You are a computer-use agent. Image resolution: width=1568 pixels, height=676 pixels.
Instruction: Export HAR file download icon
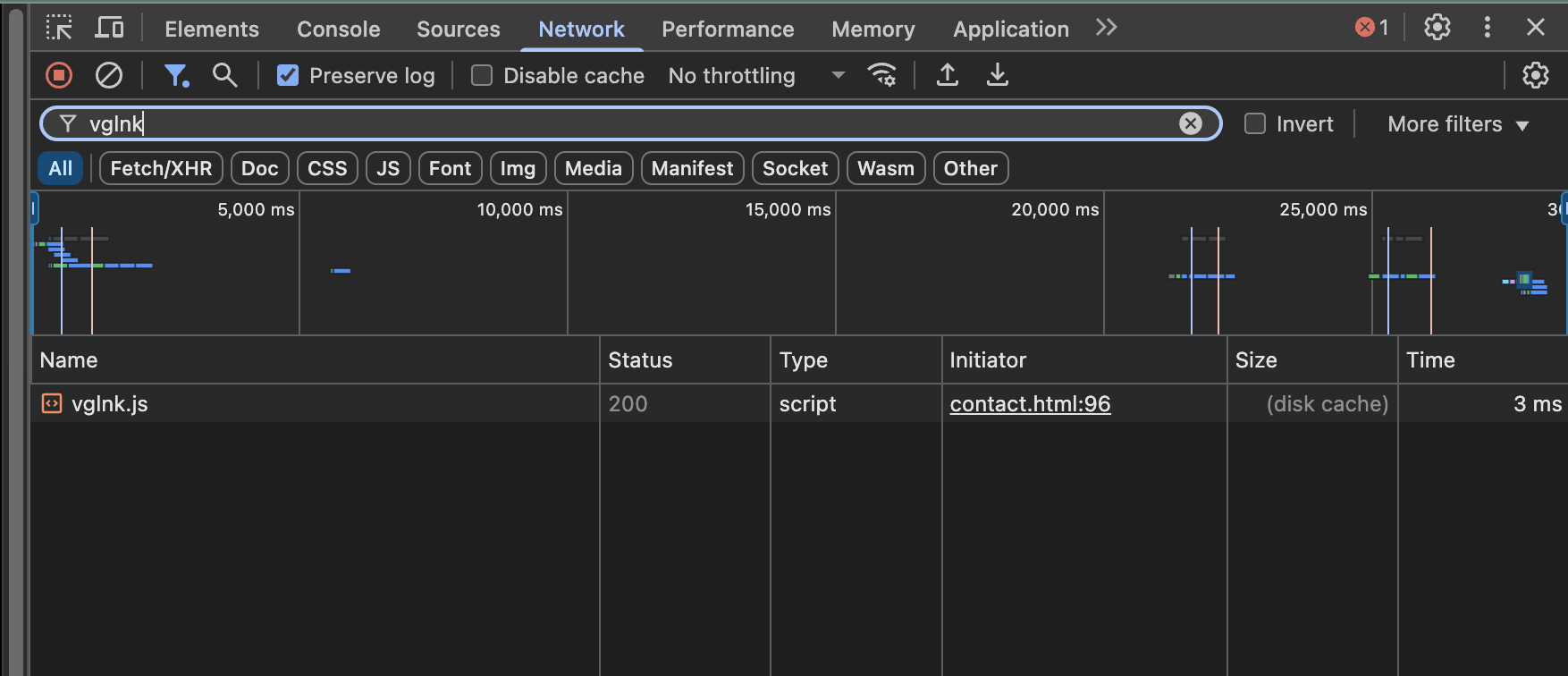click(x=998, y=76)
